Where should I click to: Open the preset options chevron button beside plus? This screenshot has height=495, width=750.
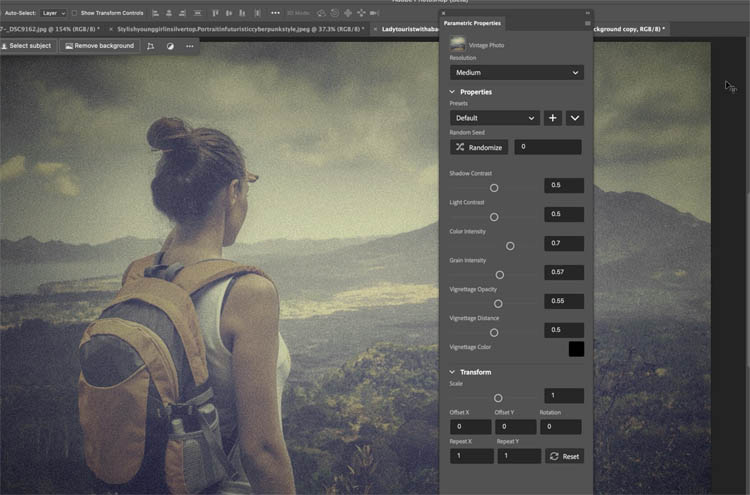[x=574, y=118]
